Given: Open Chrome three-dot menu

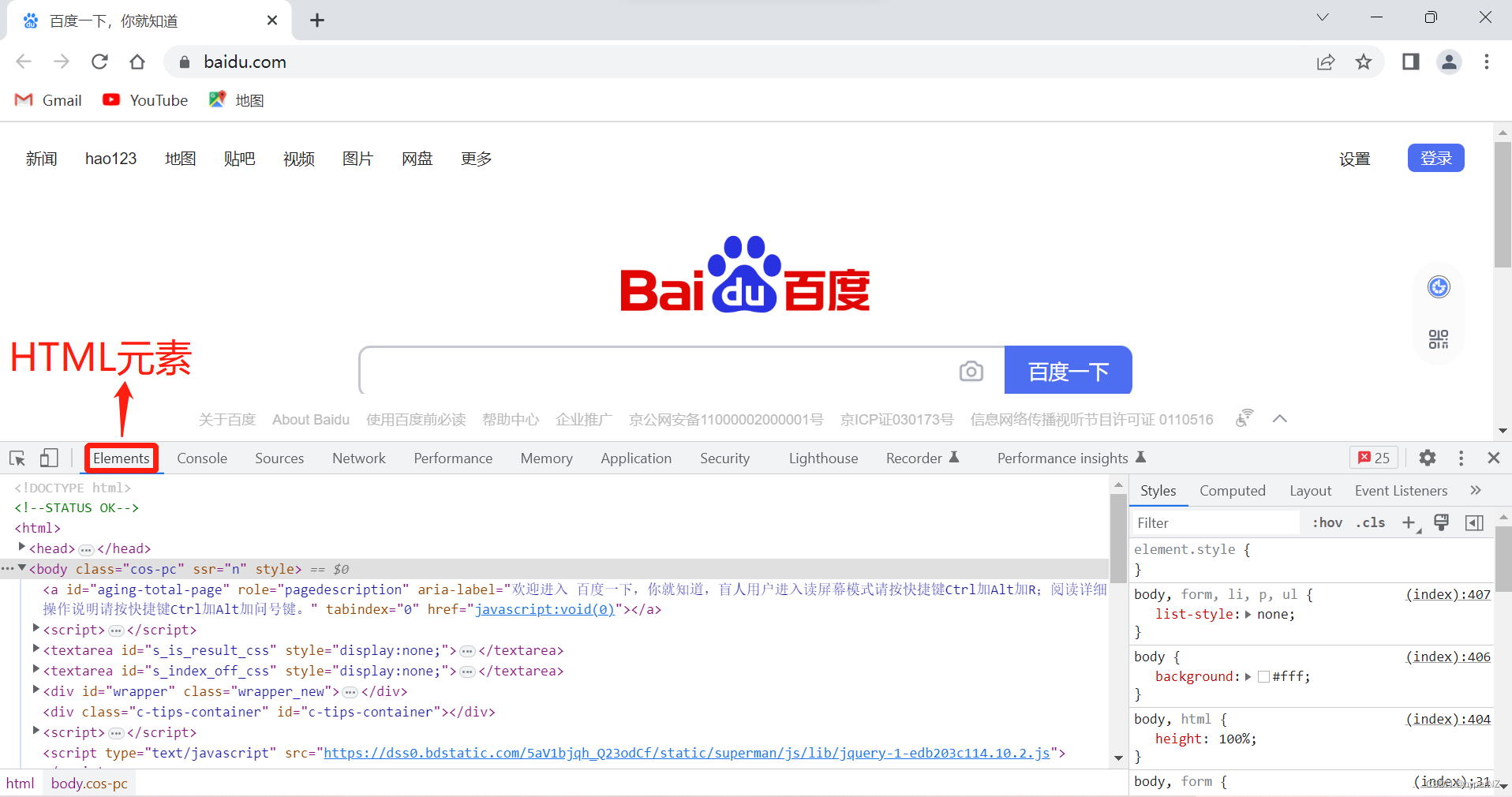Looking at the screenshot, I should coord(1487,62).
